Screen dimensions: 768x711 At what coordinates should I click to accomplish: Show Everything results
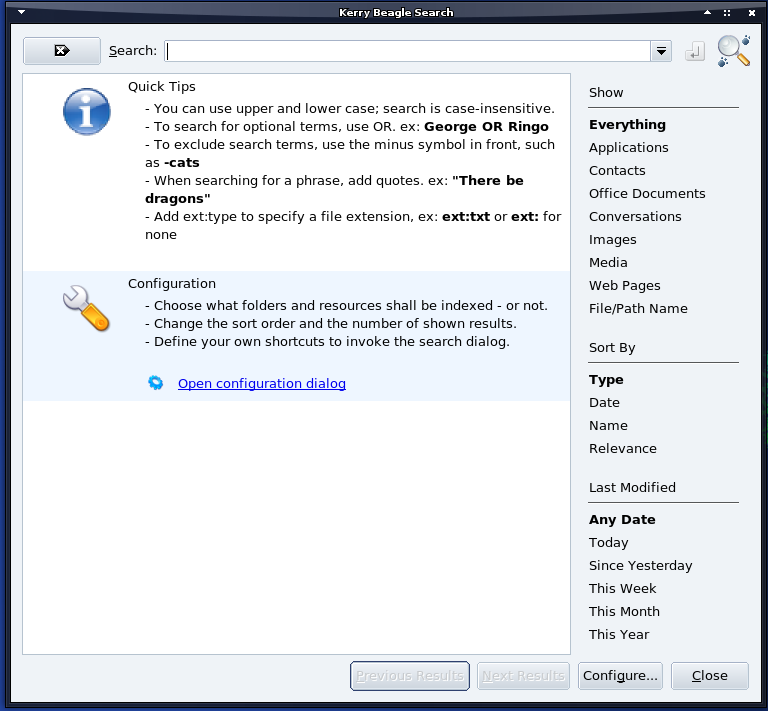click(627, 124)
